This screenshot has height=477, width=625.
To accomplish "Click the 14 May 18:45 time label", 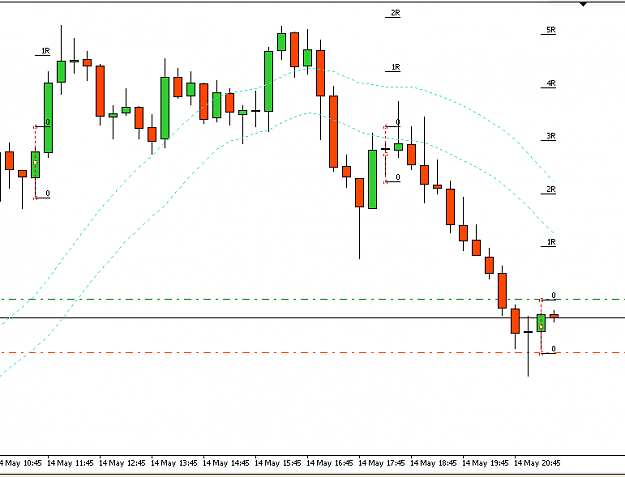I will pyautogui.click(x=433, y=463).
